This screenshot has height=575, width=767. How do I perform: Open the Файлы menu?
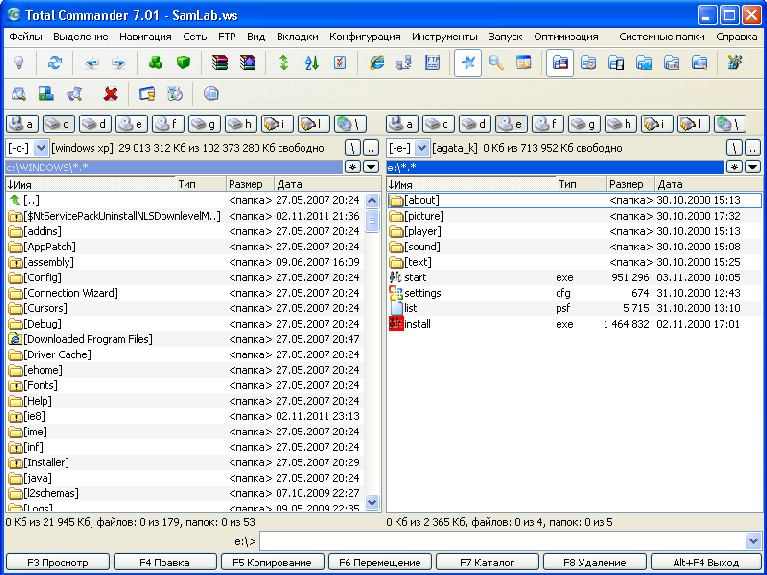(26, 37)
